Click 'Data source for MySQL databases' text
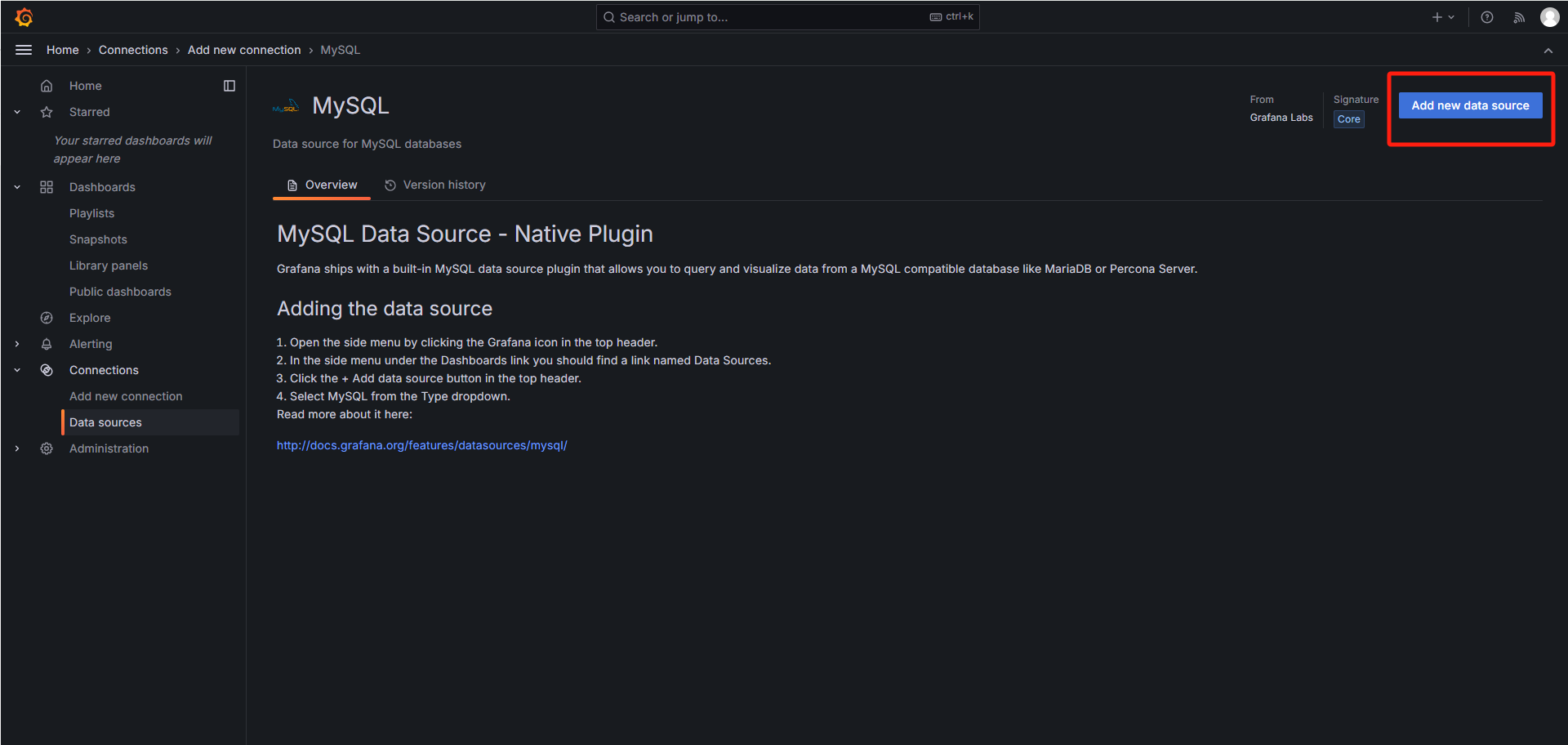 pos(367,144)
